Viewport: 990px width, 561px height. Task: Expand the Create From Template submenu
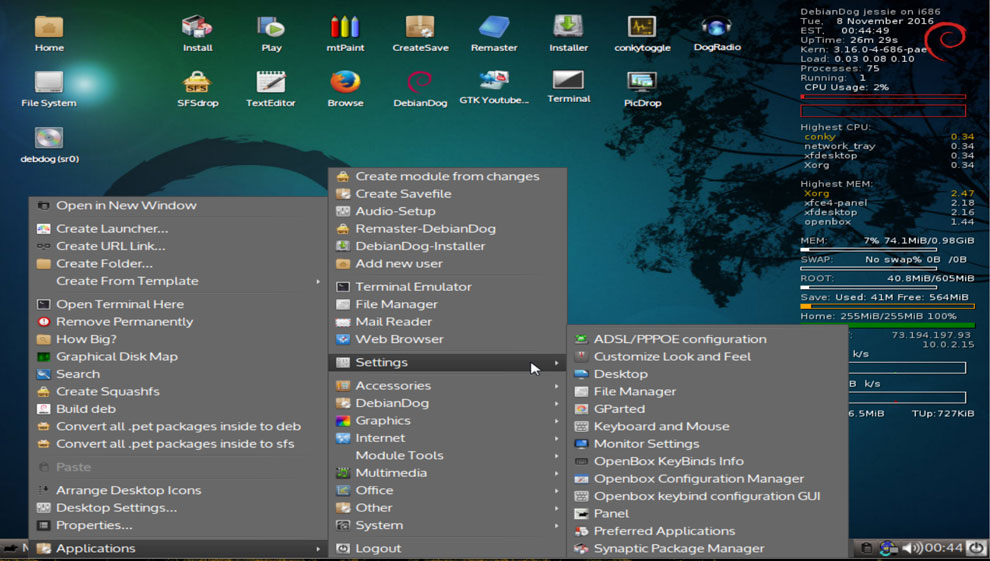point(178,281)
